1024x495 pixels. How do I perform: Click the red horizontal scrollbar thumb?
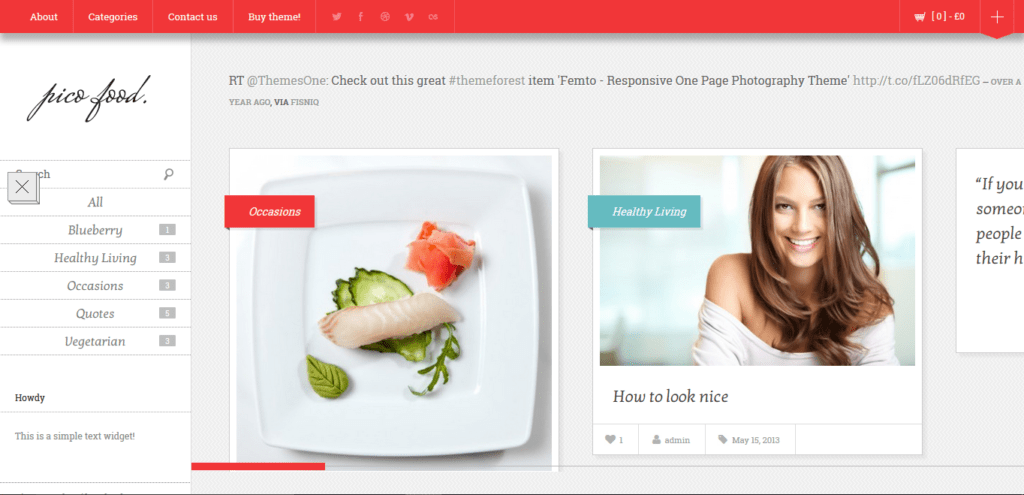point(258,466)
